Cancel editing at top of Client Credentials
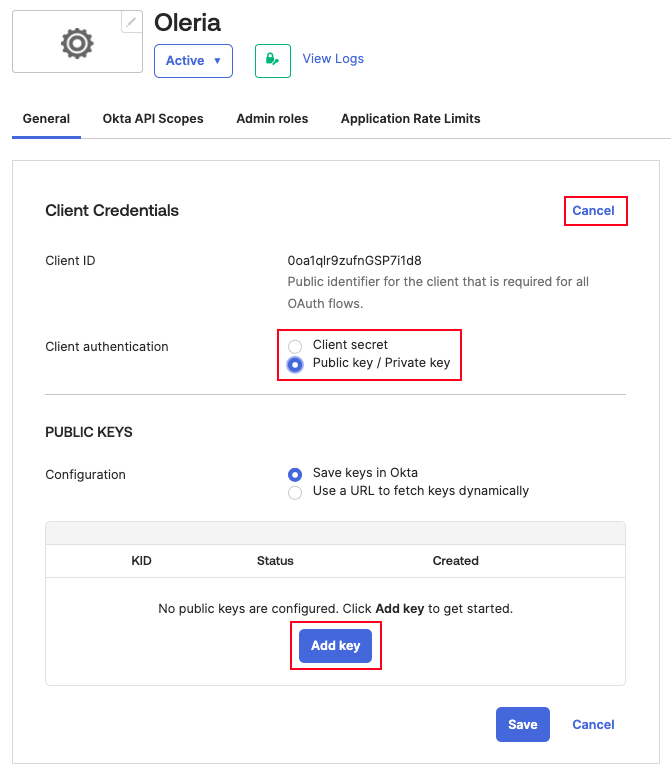Screen dimensions: 671x771 (593, 210)
